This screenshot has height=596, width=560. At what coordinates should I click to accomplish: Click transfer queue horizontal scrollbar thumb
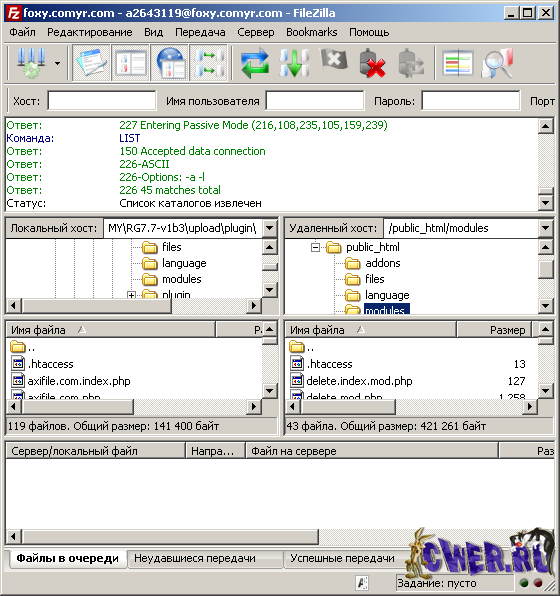tap(170, 537)
